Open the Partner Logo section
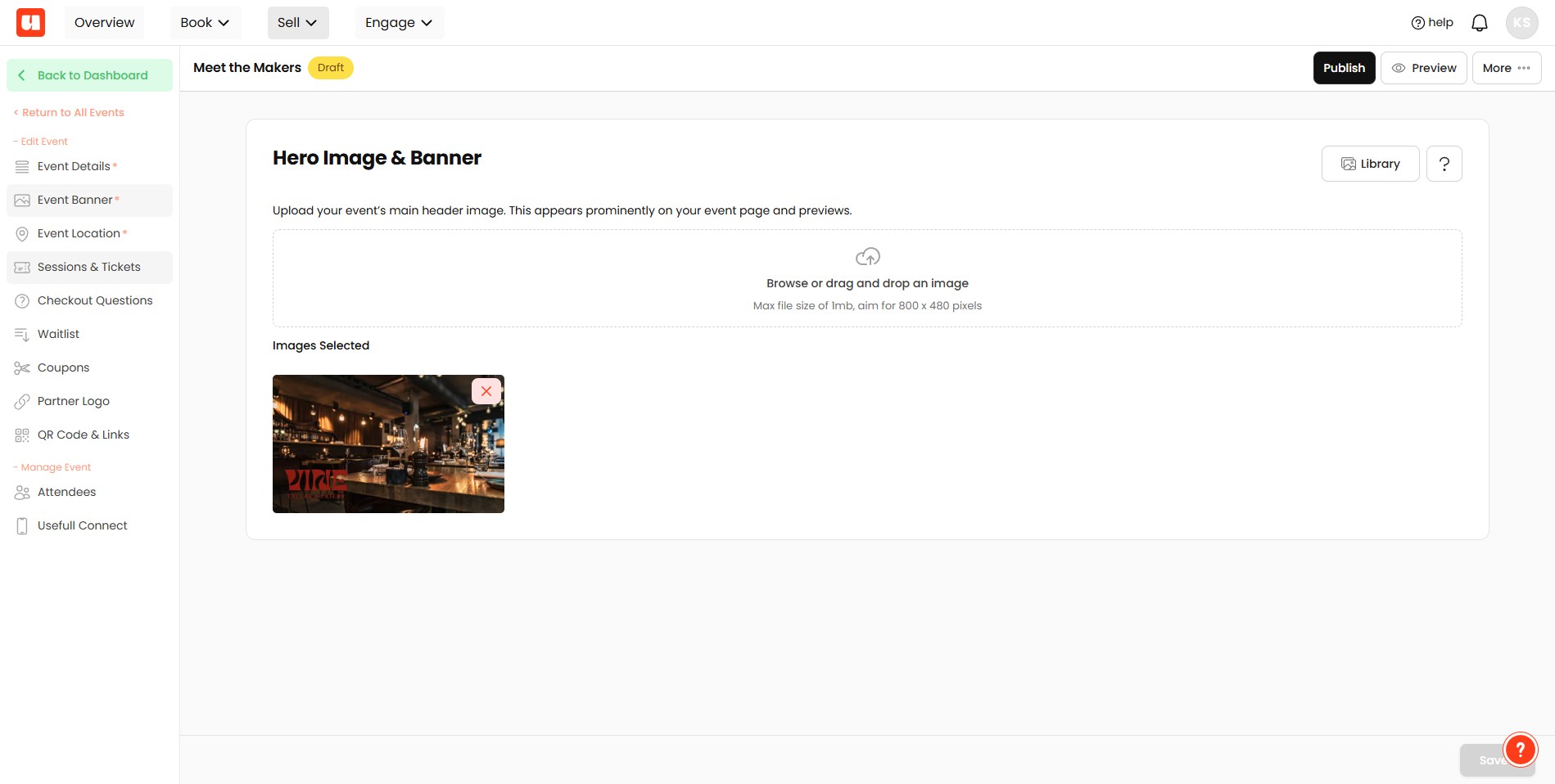Viewport: 1555px width, 784px height. click(x=90, y=402)
